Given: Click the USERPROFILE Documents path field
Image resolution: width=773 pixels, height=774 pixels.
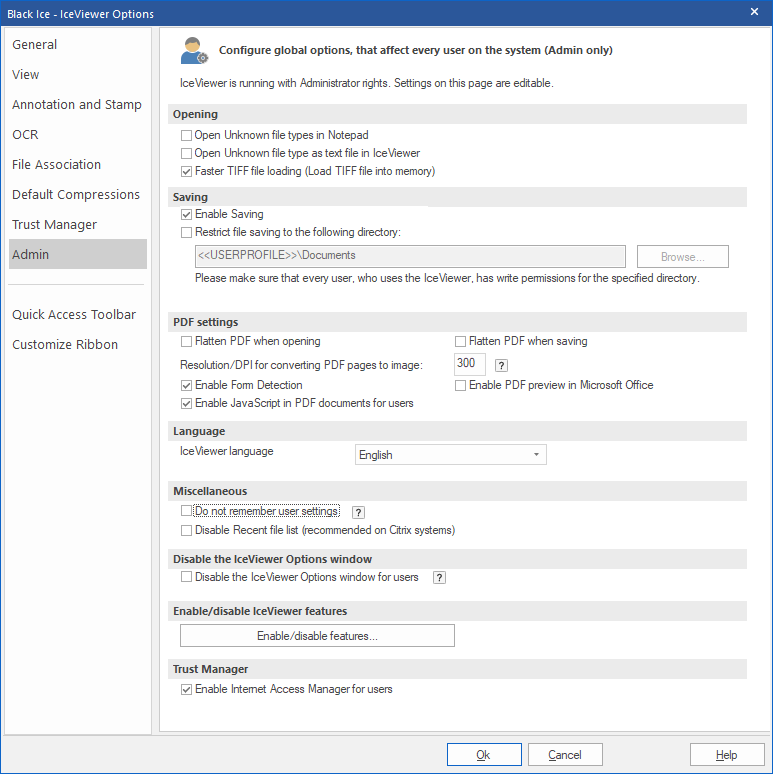Looking at the screenshot, I should [x=410, y=256].
